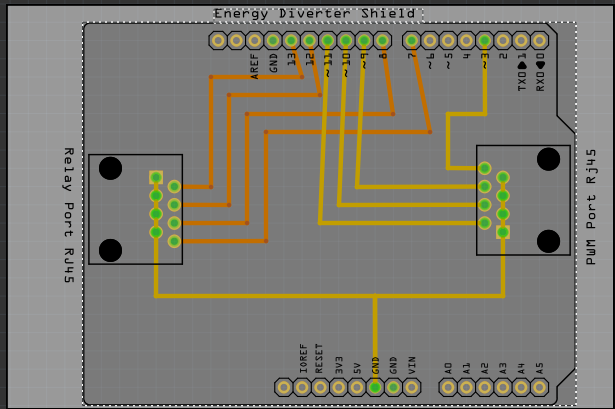The image size is (615, 409).
Task: Click lower mounting hole of PWM RJ45 jack
Action: coord(548,241)
